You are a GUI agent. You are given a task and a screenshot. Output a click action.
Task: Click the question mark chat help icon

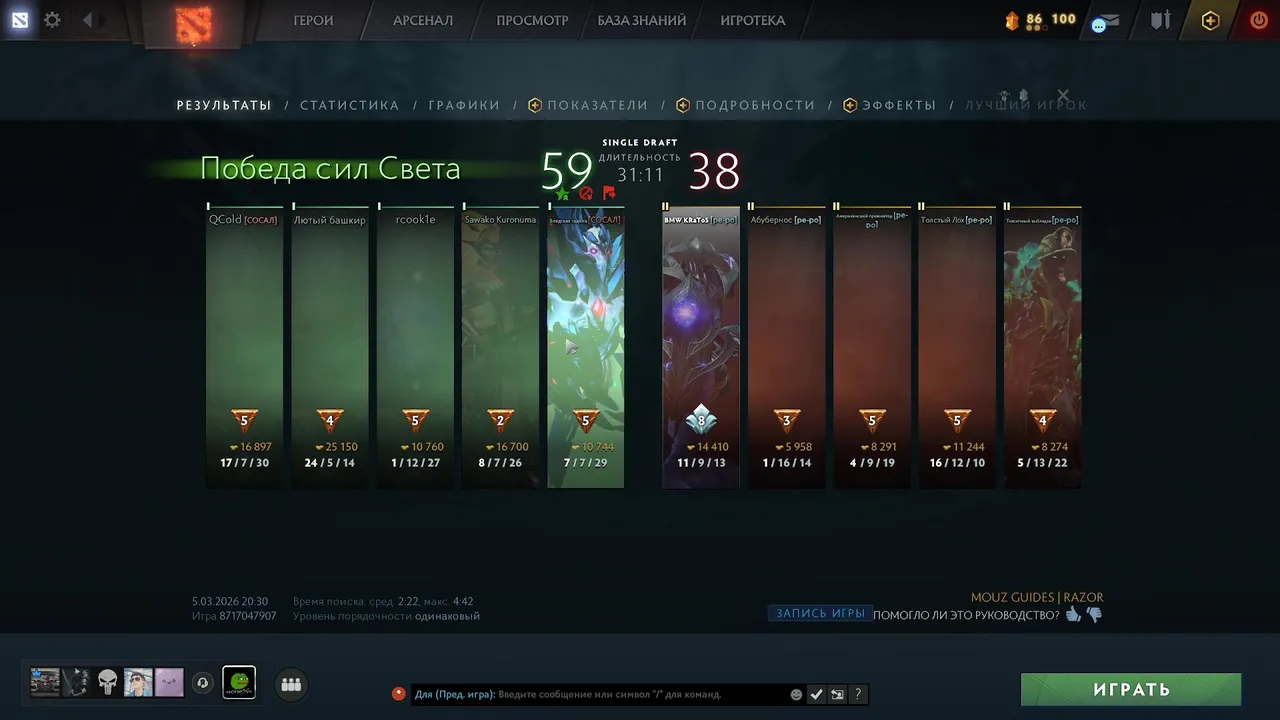(857, 694)
